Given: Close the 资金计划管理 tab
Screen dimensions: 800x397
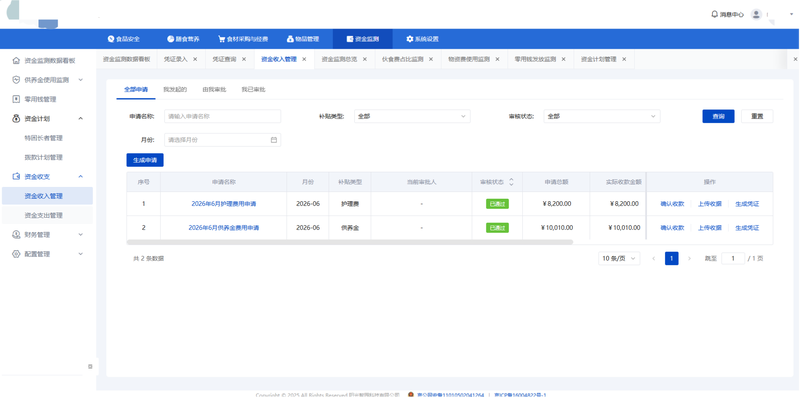Looking at the screenshot, I should pyautogui.click(x=623, y=59).
